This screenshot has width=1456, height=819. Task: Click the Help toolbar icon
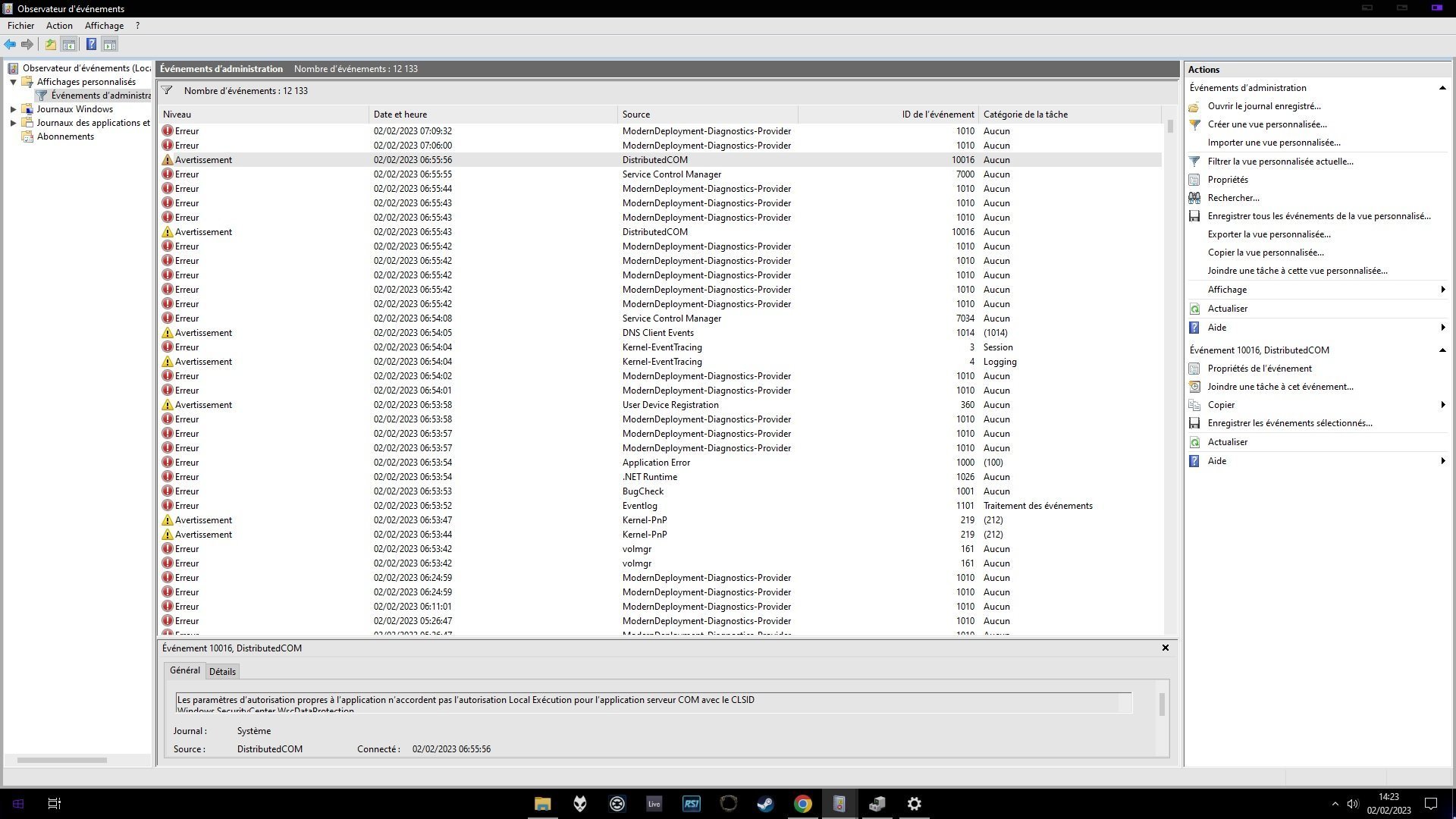coord(91,45)
